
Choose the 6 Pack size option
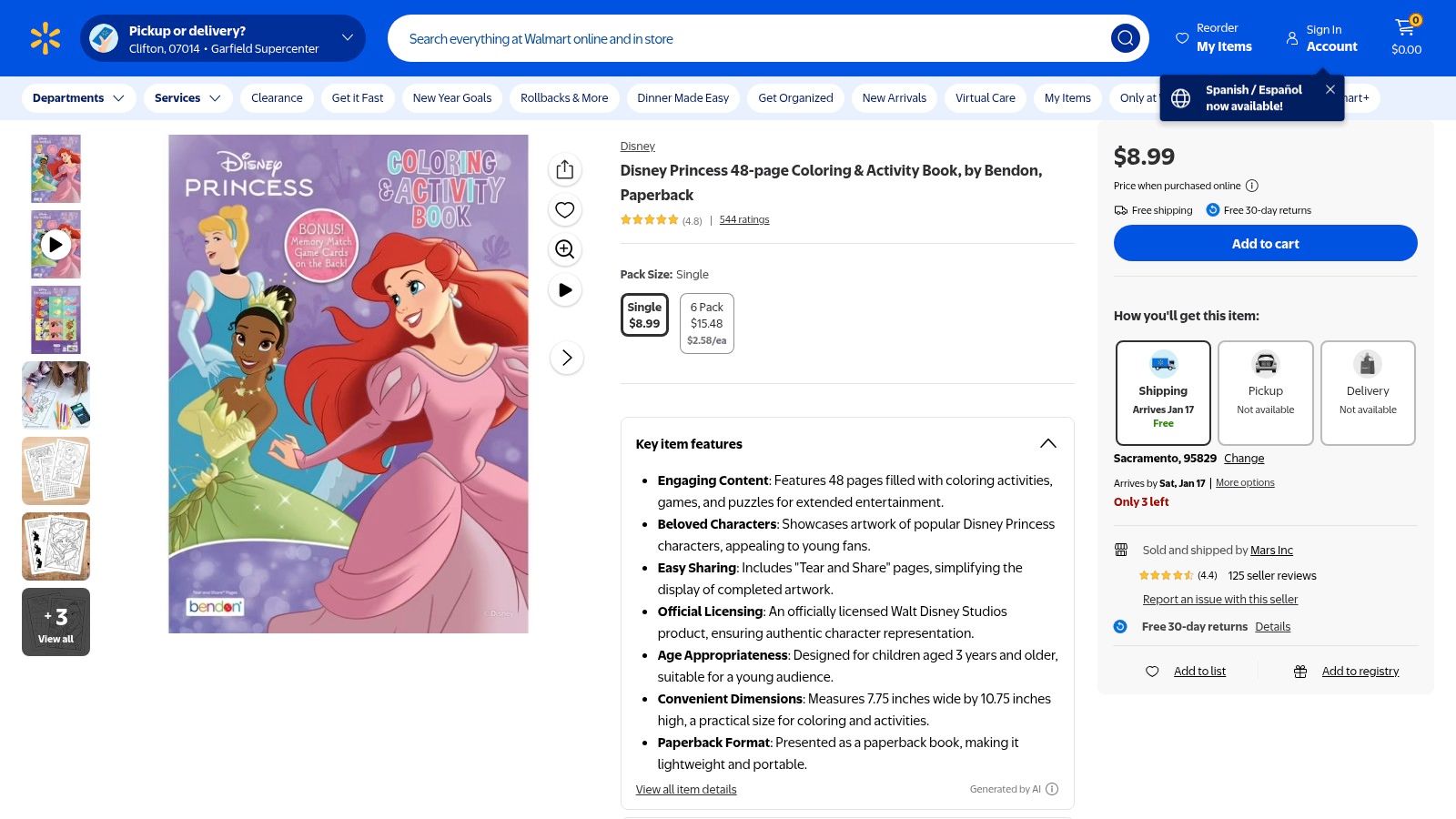[706, 323]
